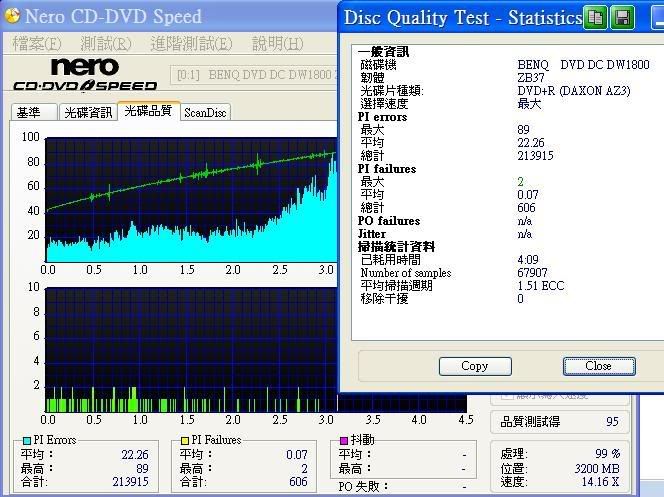Image resolution: width=664 pixels, height=497 pixels.
Task: Click the cyan PI Errors legend swatch
Action: (27, 441)
